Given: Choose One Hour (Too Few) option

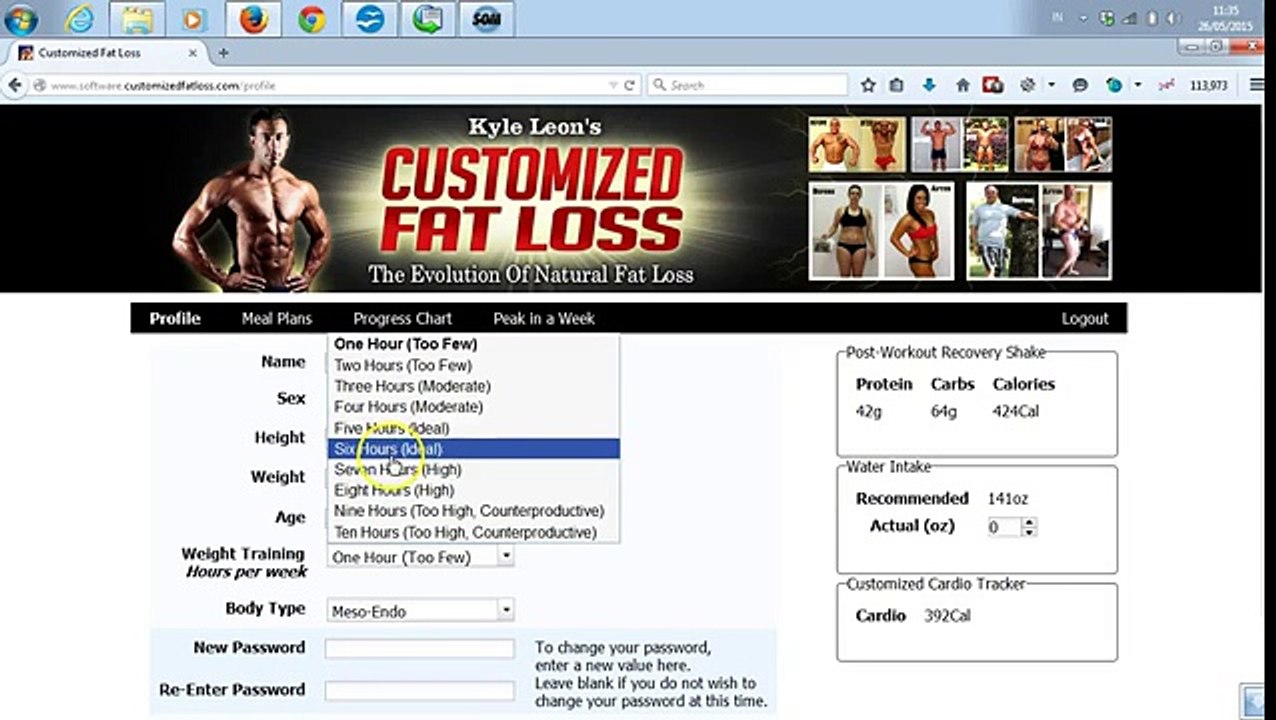Looking at the screenshot, I should 474,344.
